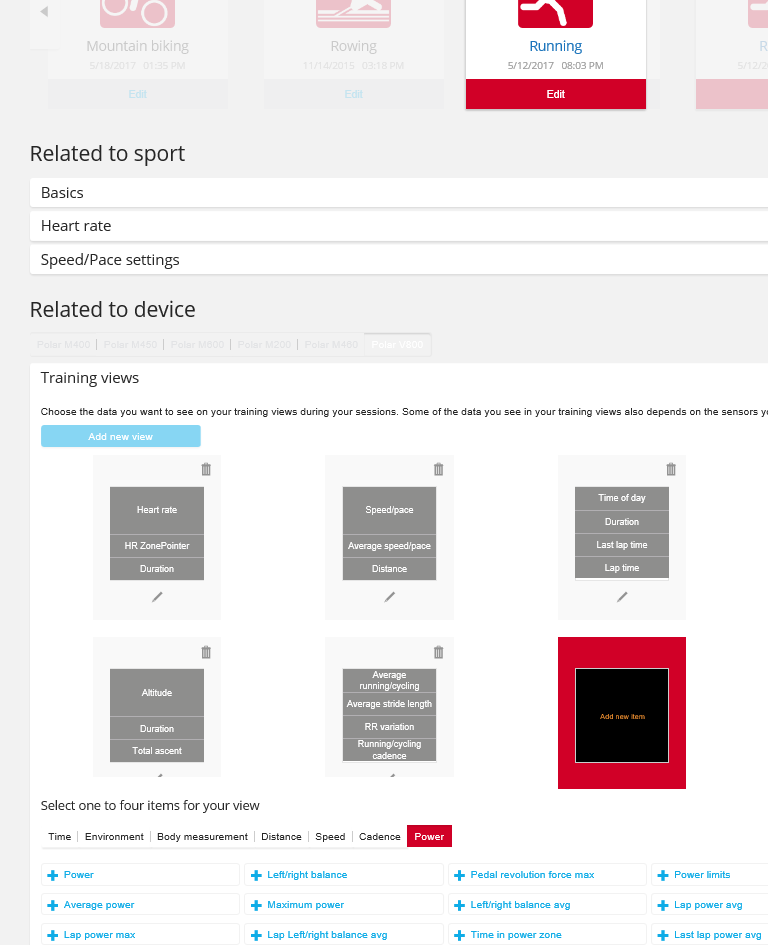Choose the Polar M200 device tab

click(264, 345)
